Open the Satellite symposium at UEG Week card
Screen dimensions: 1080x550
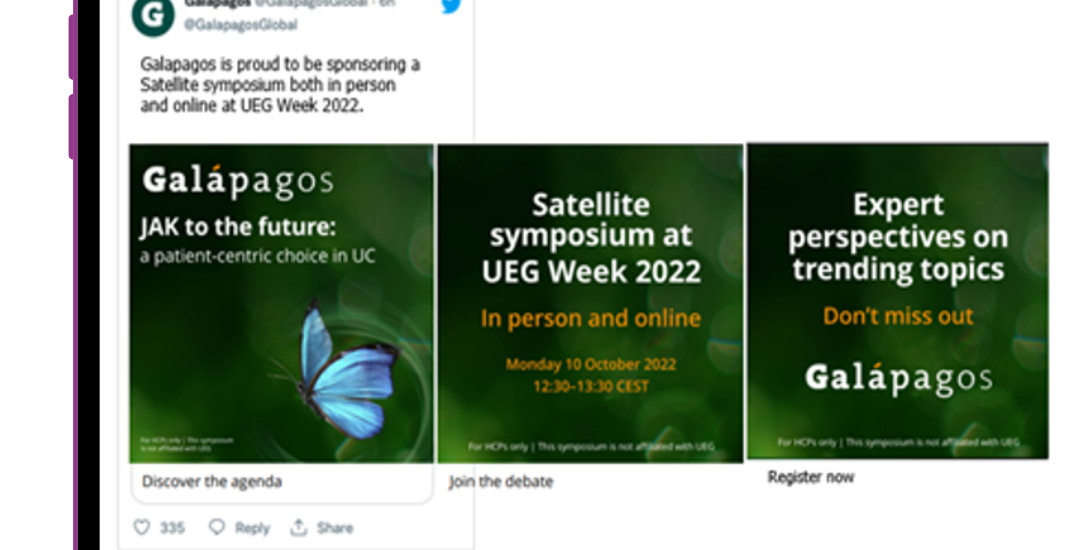[x=590, y=304]
